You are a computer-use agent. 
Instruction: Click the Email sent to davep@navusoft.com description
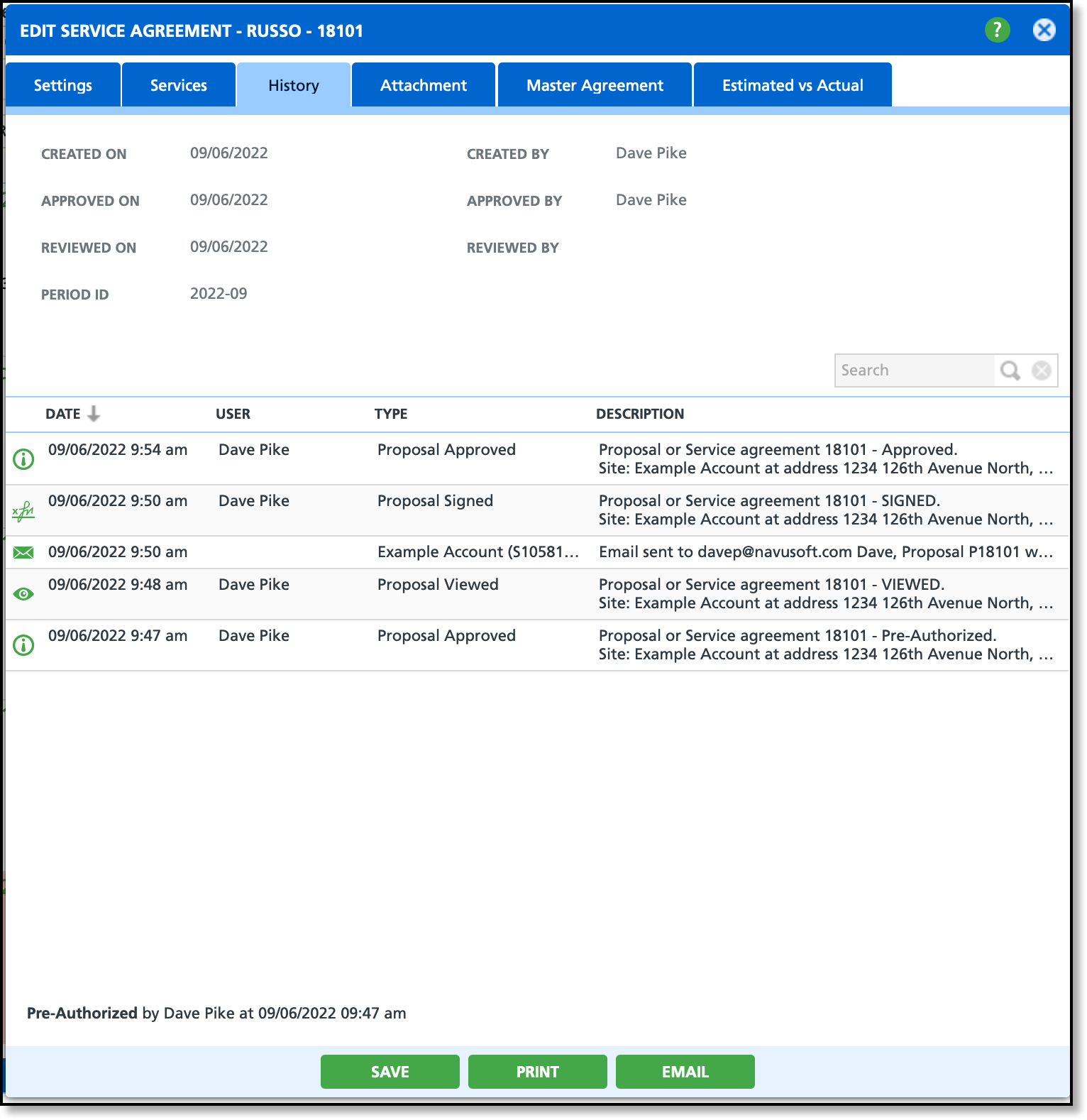pos(826,552)
